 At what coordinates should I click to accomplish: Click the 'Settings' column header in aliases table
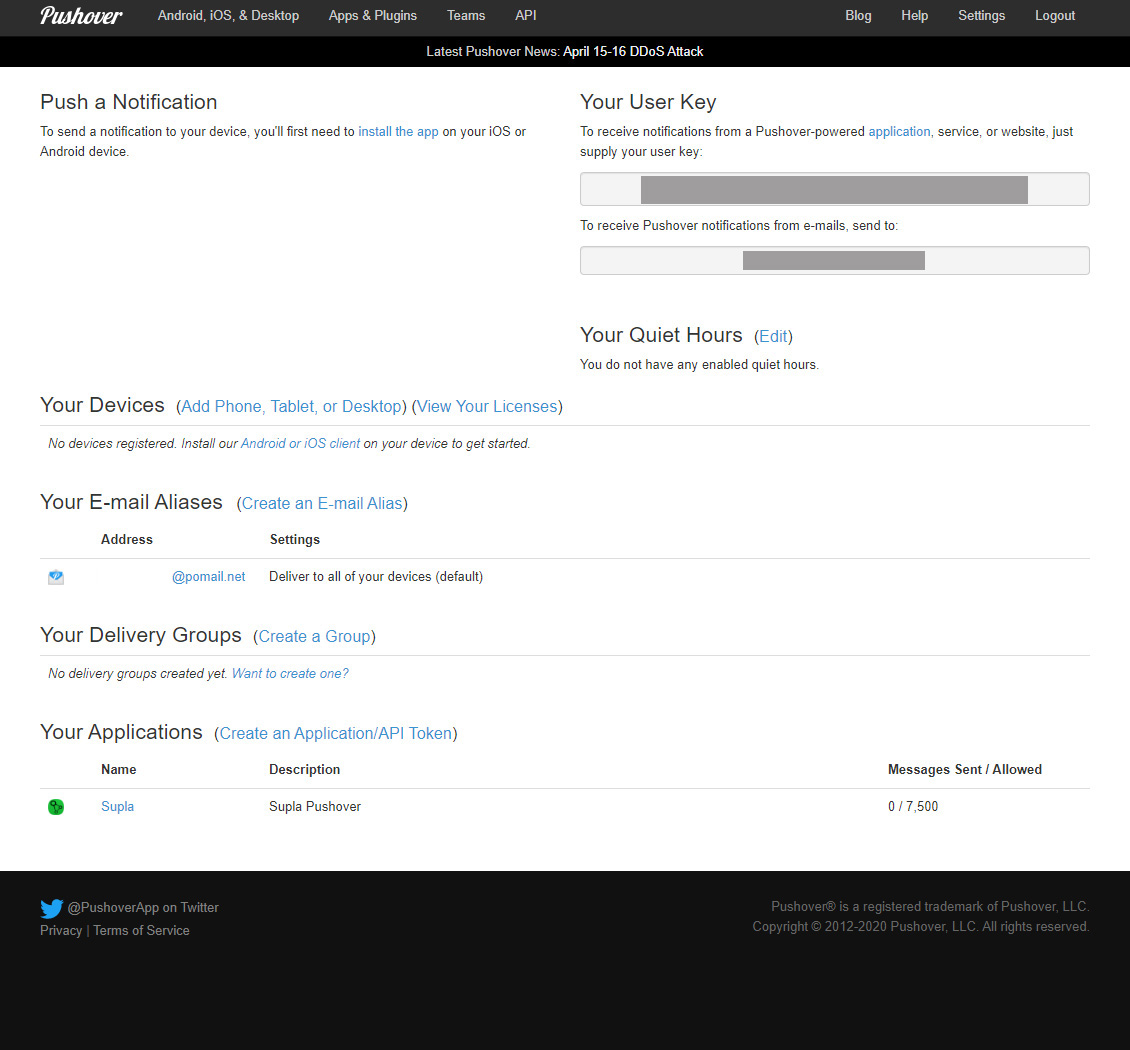tap(295, 539)
